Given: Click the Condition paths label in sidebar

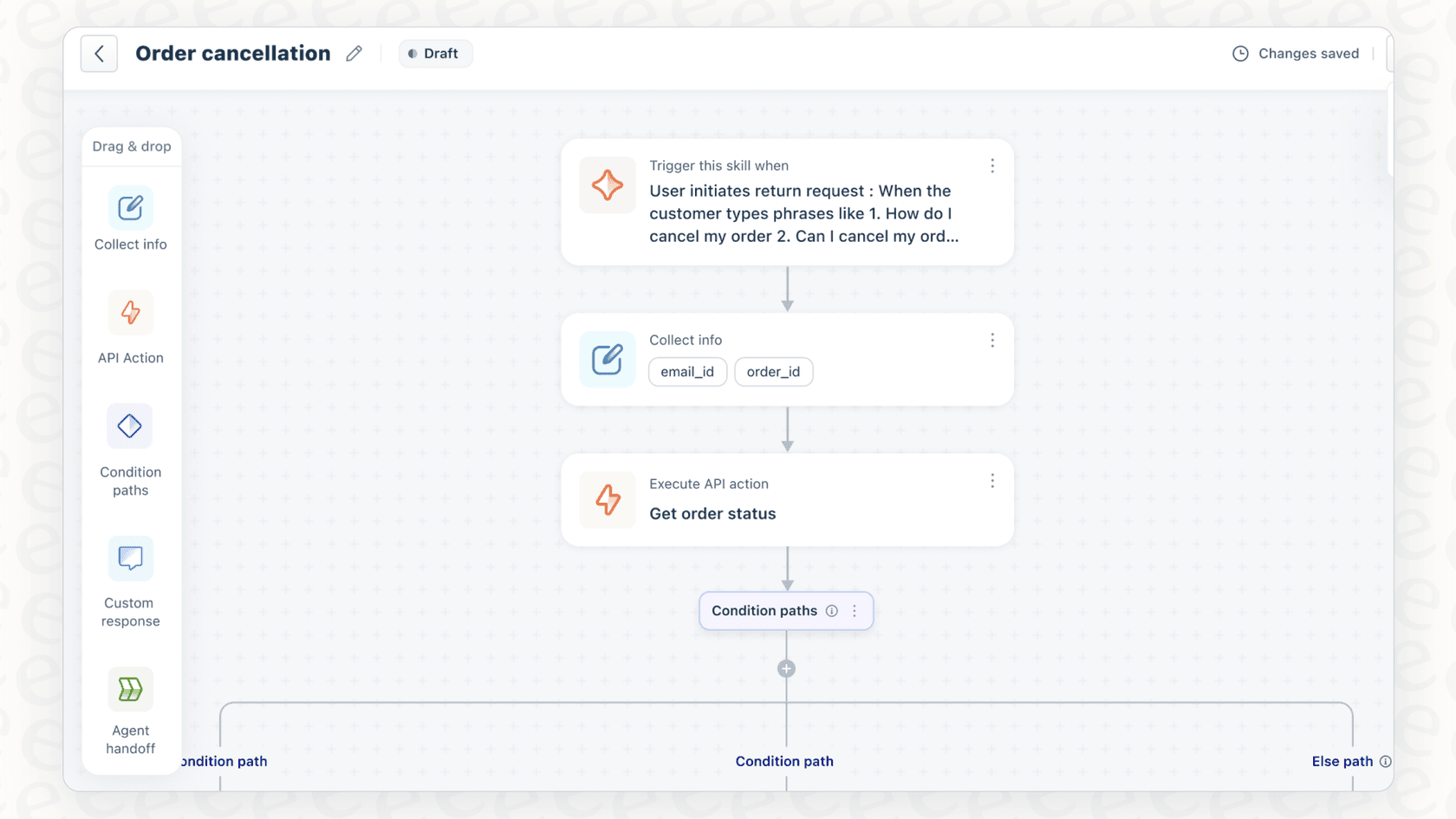Looking at the screenshot, I should tap(130, 481).
